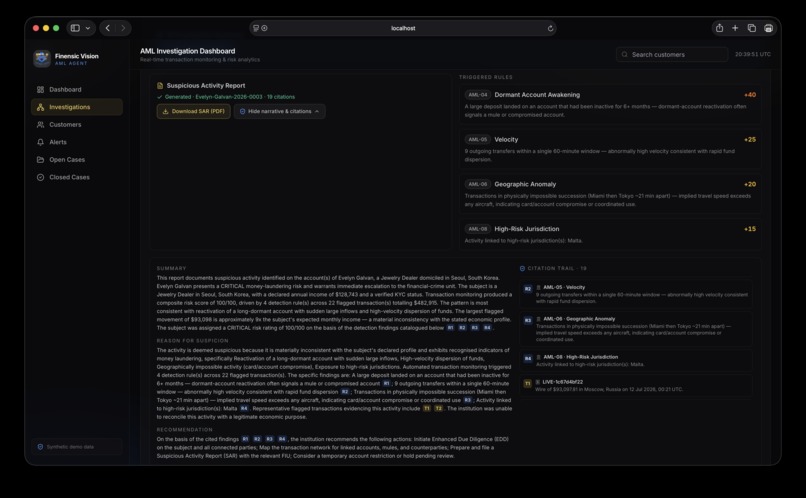Click the magnifier icon in Search customers
806x498 pixels.
(x=625, y=54)
